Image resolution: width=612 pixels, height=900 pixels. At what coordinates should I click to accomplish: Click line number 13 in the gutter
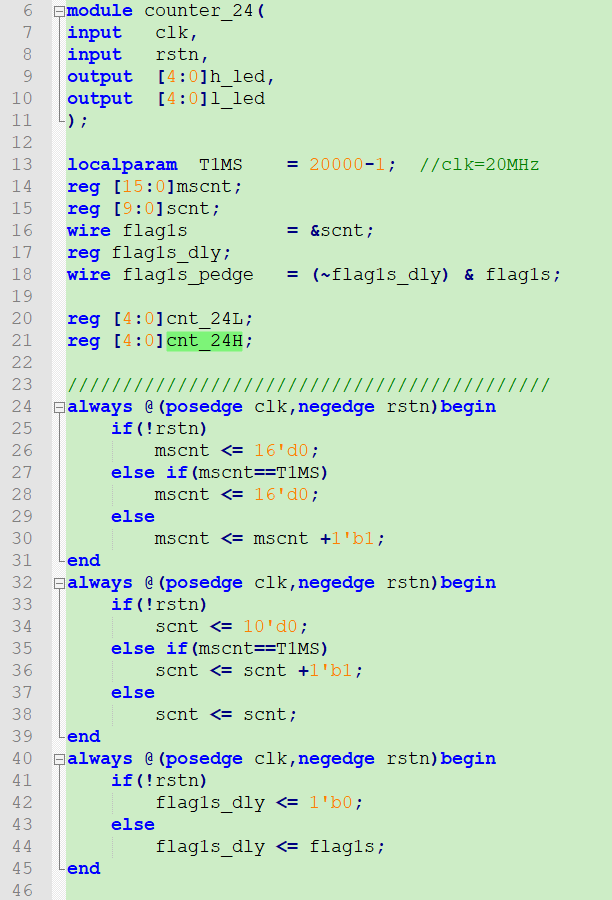pyautogui.click(x=22, y=165)
